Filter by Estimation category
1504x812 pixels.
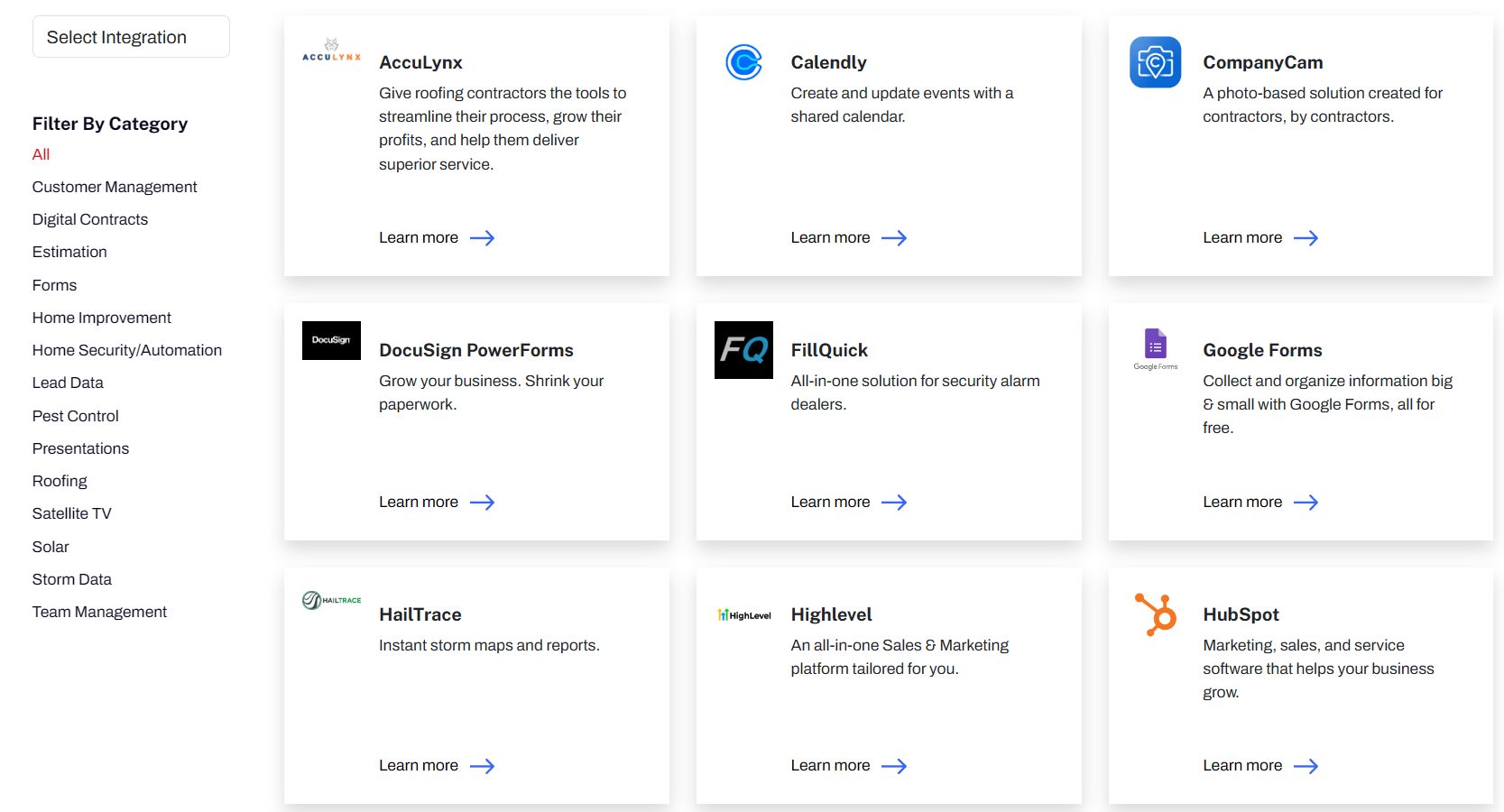point(69,252)
